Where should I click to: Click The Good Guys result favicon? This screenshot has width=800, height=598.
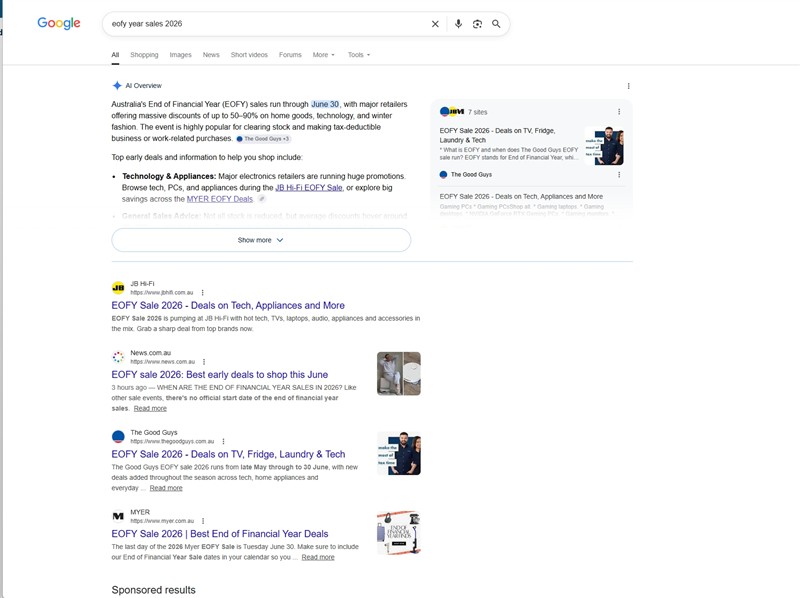pos(118,436)
